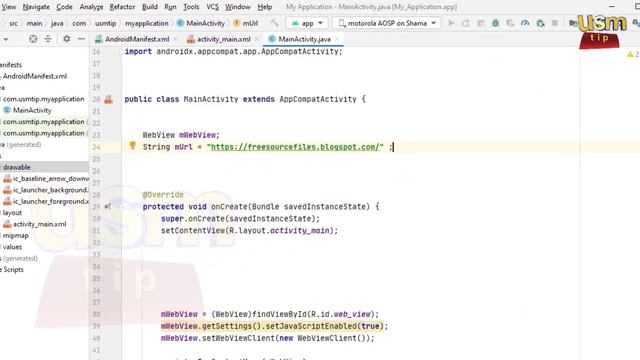
Task: Click the gutter resource icon on line 20
Action: 109,99
